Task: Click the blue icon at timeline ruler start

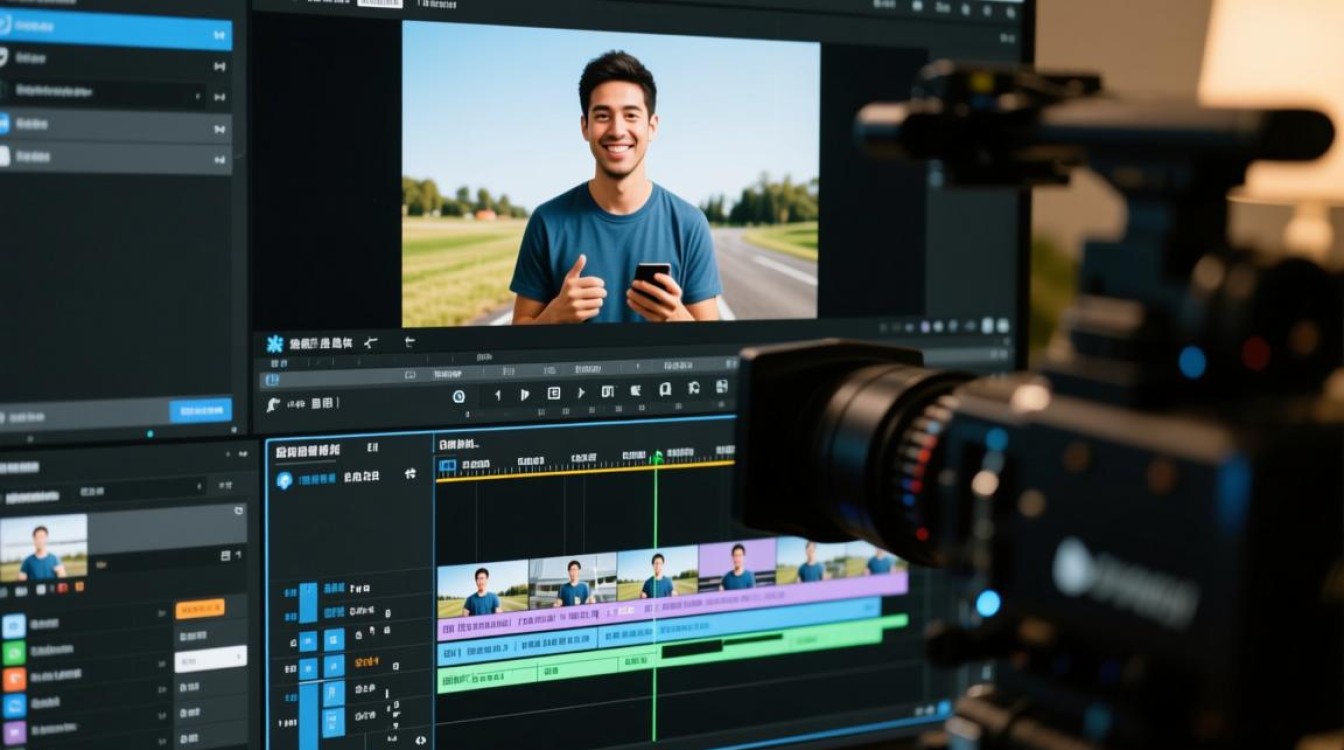Action: 447,466
